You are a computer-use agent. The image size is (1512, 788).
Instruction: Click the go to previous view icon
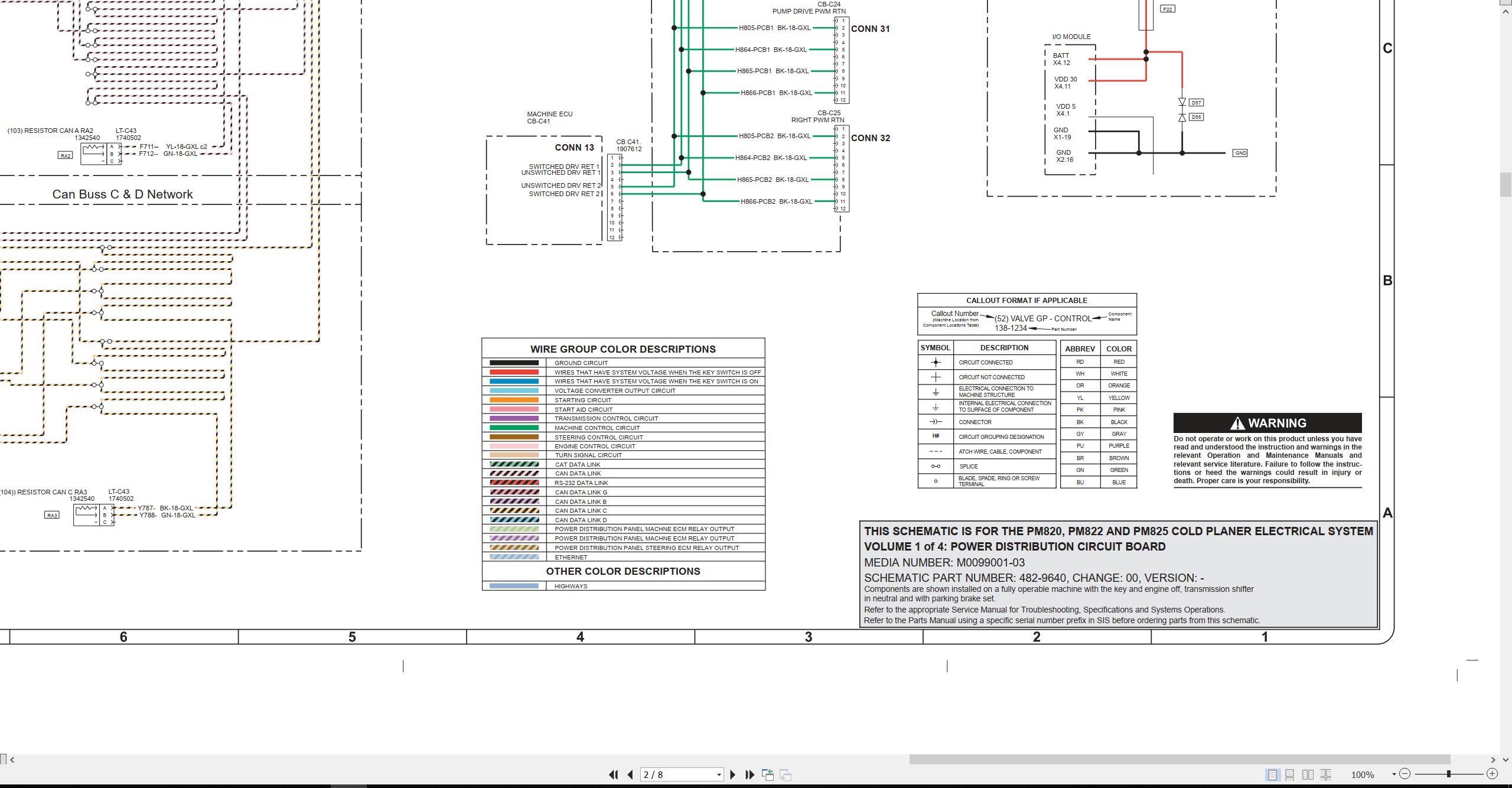coord(768,774)
